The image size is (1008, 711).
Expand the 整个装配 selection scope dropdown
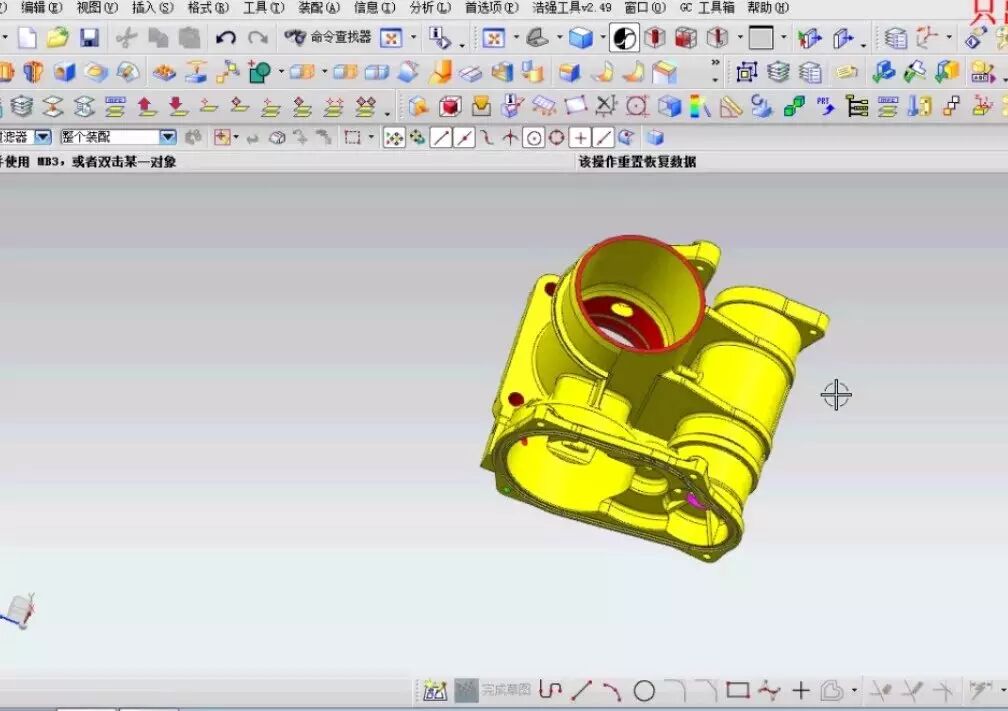(168, 137)
